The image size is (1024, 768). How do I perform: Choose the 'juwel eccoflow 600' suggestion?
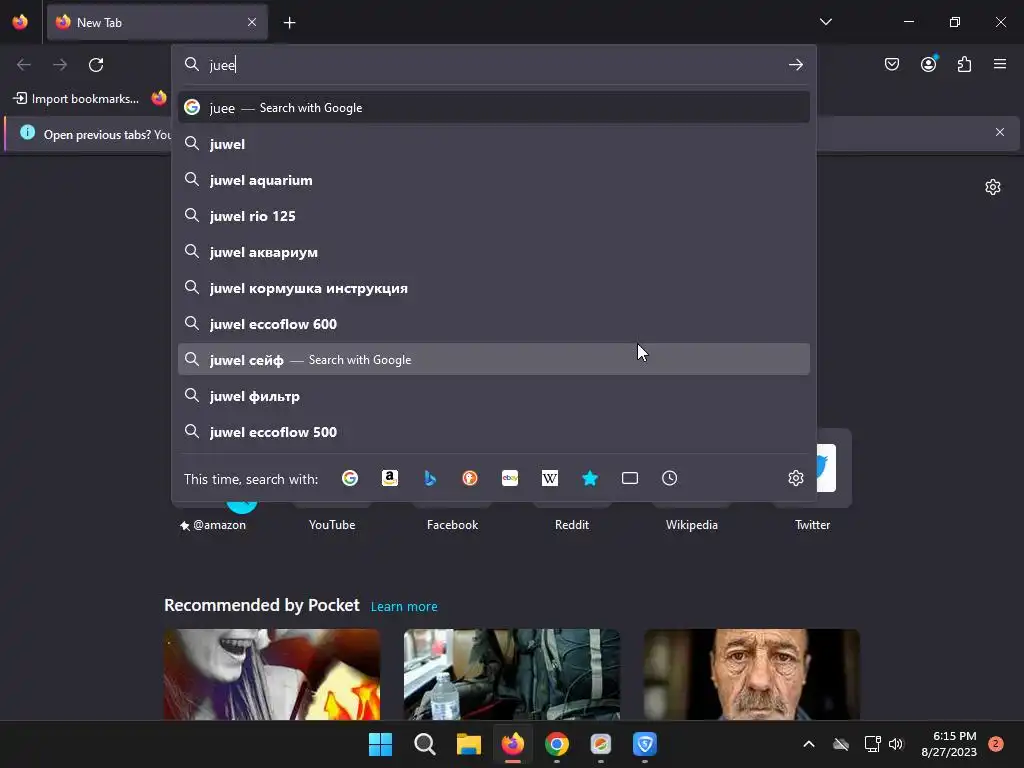click(494, 323)
